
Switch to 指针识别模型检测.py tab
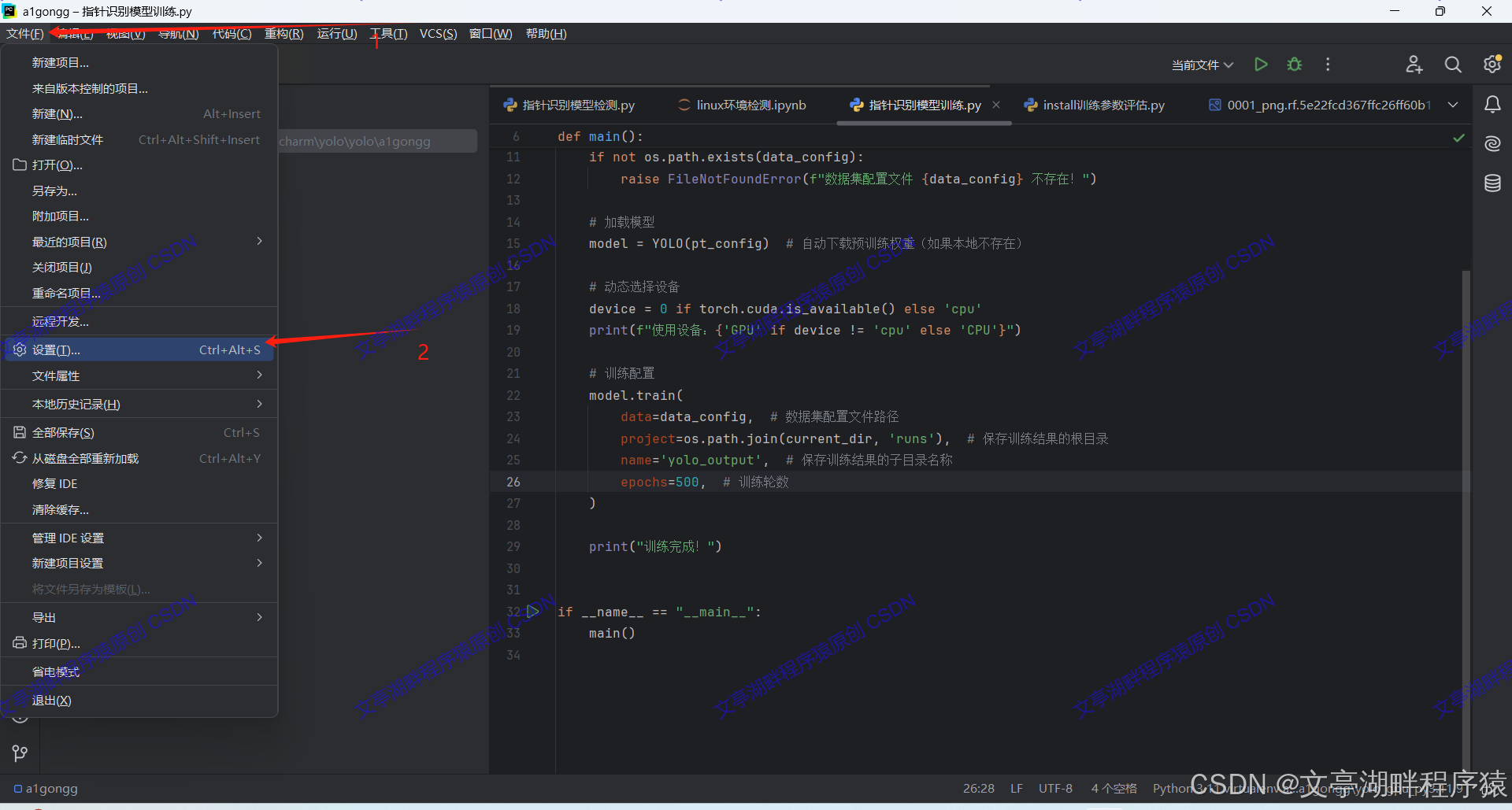click(x=569, y=105)
